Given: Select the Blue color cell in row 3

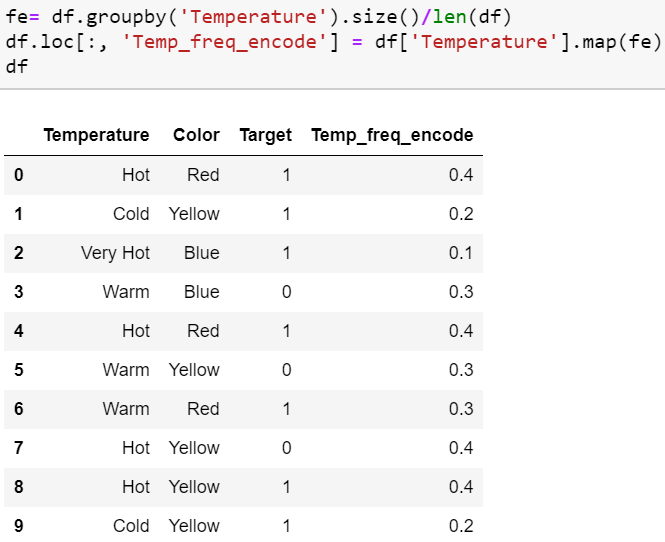Looking at the screenshot, I should [x=201, y=292].
